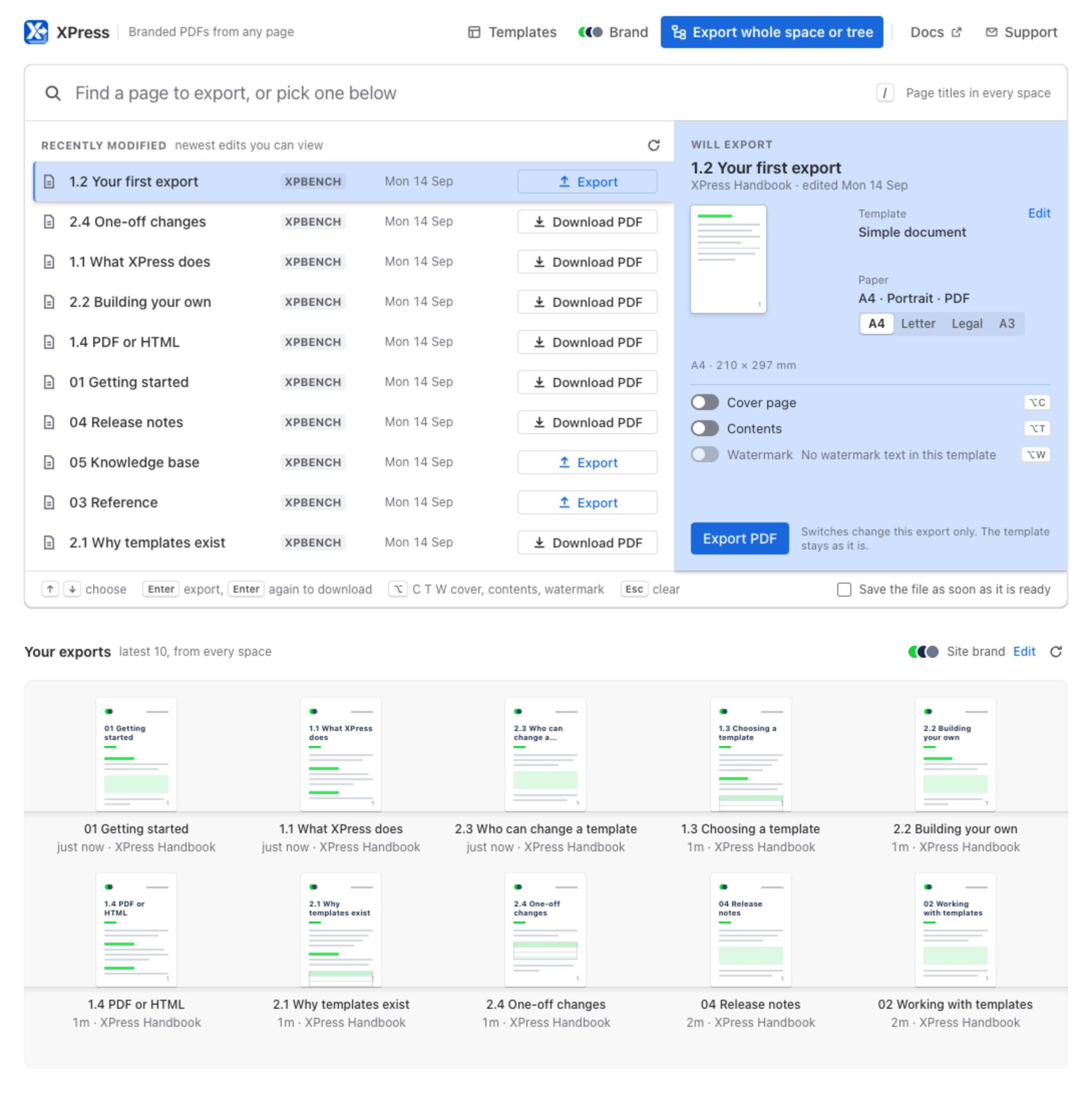
Task: Click the page icon beside 1.4 PDF or HTML
Action: pyautogui.click(x=49, y=342)
